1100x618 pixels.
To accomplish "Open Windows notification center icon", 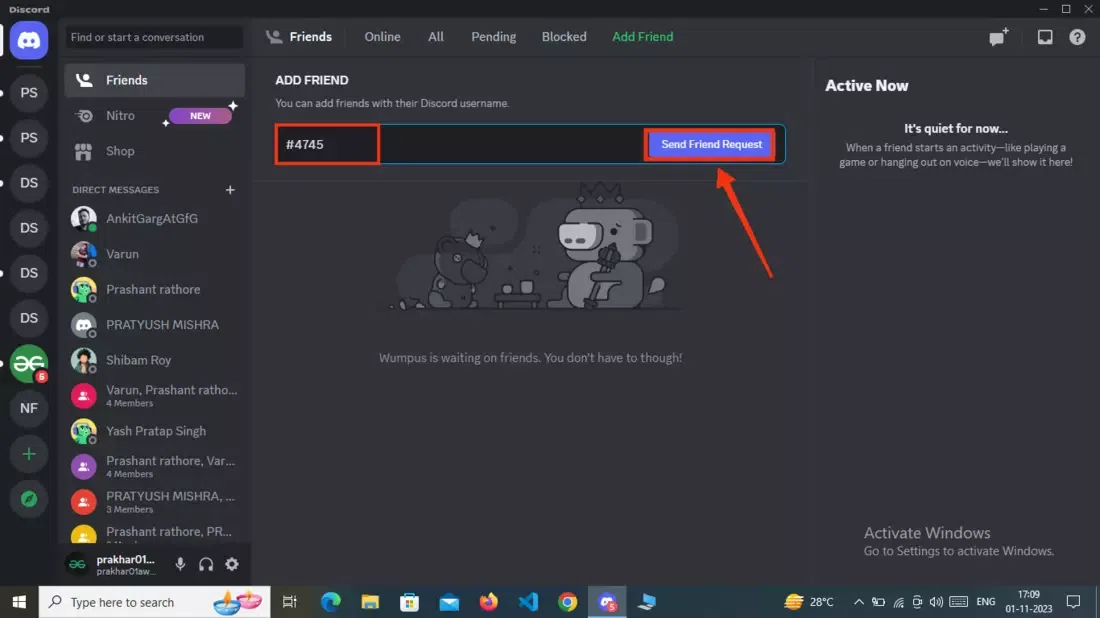I will pos(1073,602).
